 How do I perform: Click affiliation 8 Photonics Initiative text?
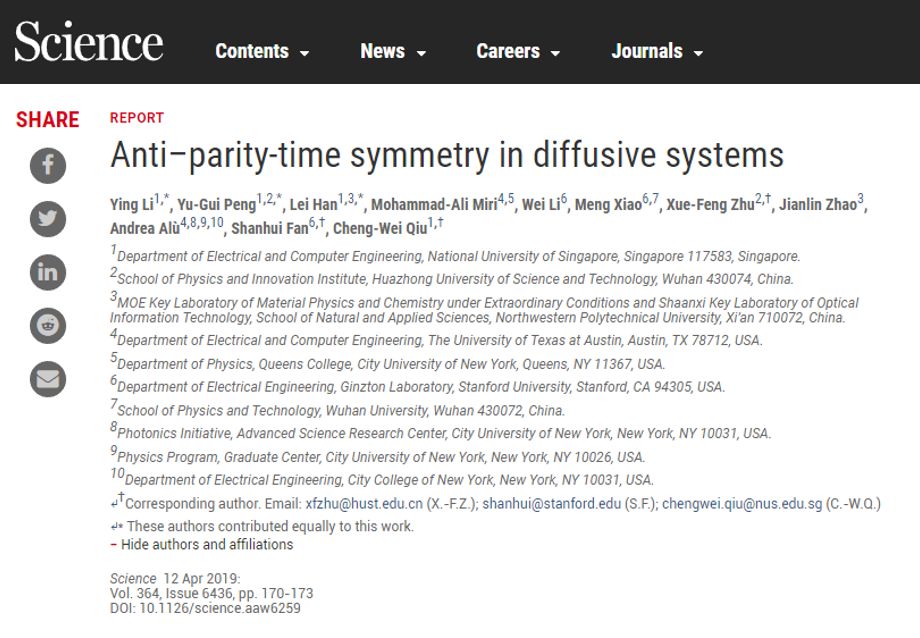(441, 433)
